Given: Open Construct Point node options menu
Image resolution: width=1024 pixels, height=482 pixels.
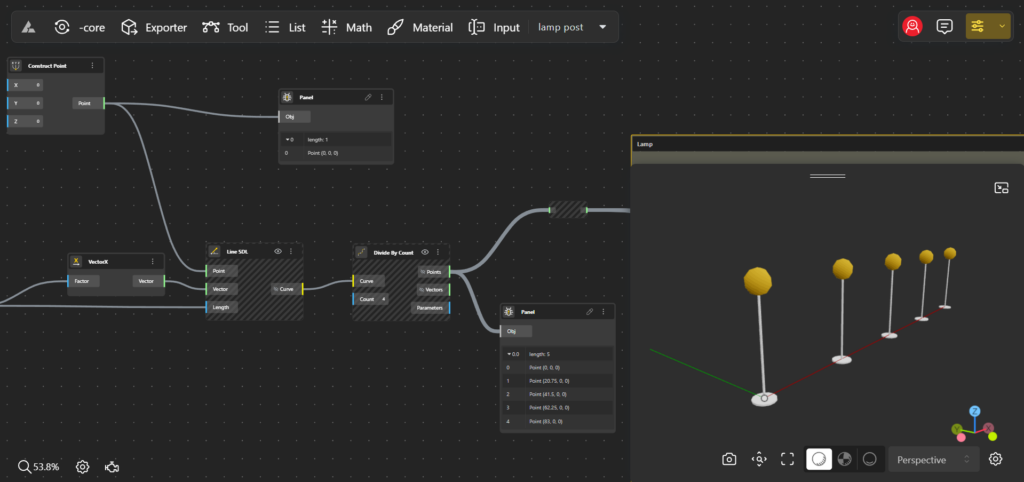Looking at the screenshot, I should [x=93, y=66].
